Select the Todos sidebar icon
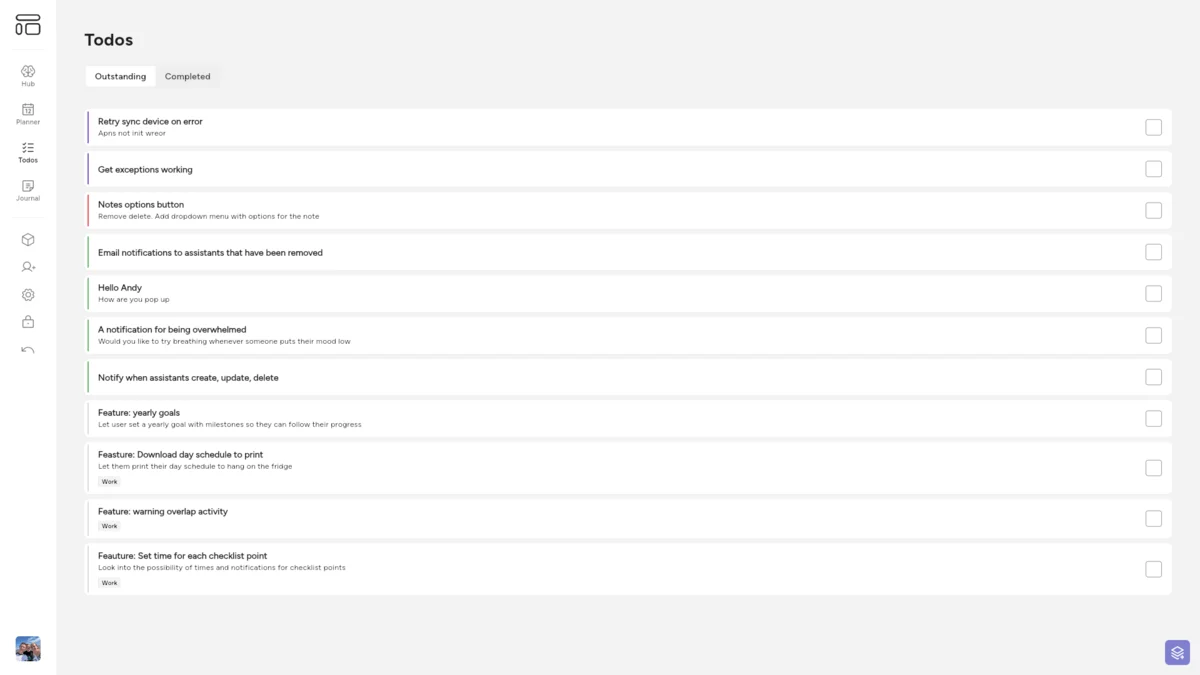 (27, 151)
